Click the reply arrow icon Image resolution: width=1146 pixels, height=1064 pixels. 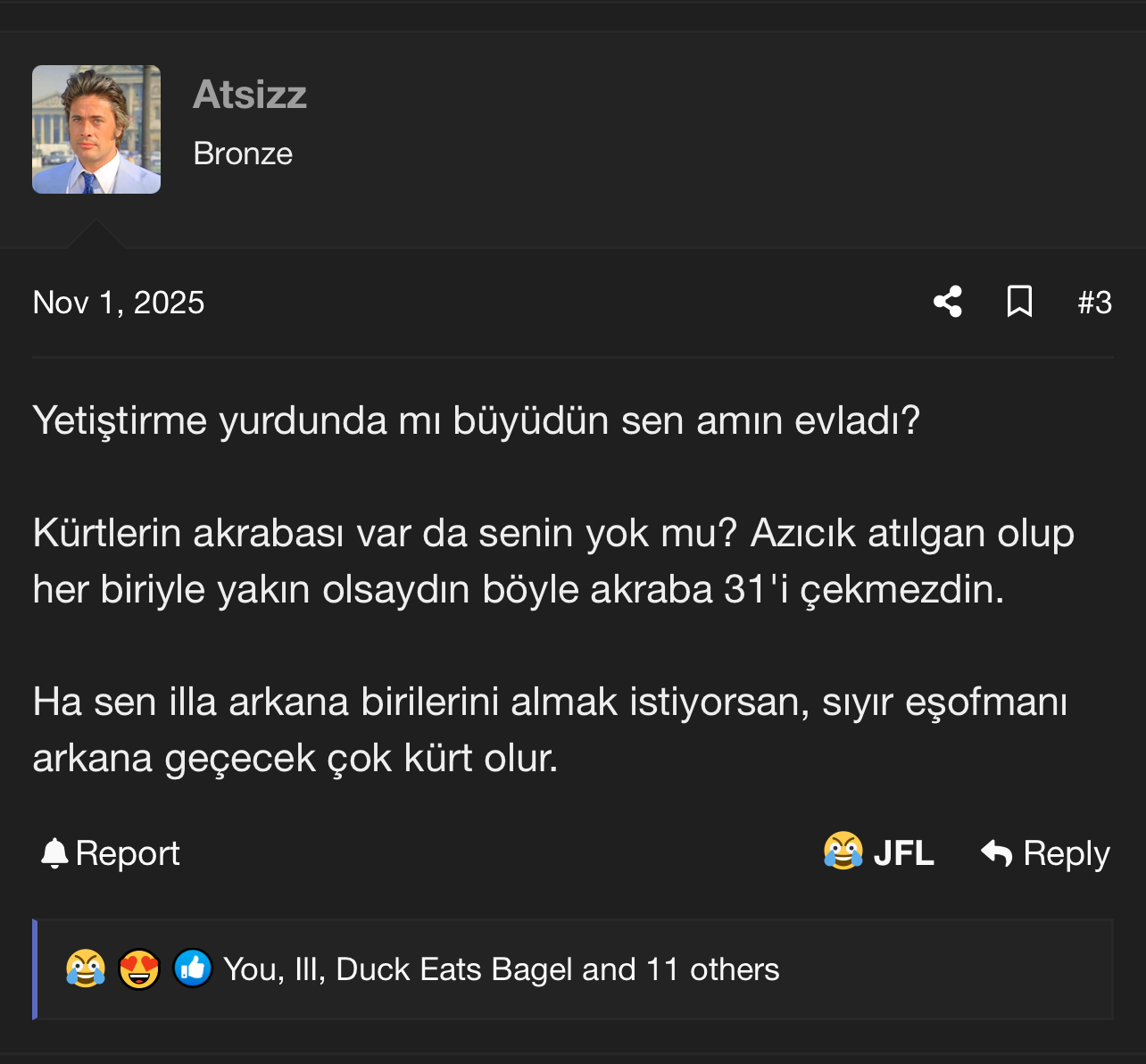(996, 853)
